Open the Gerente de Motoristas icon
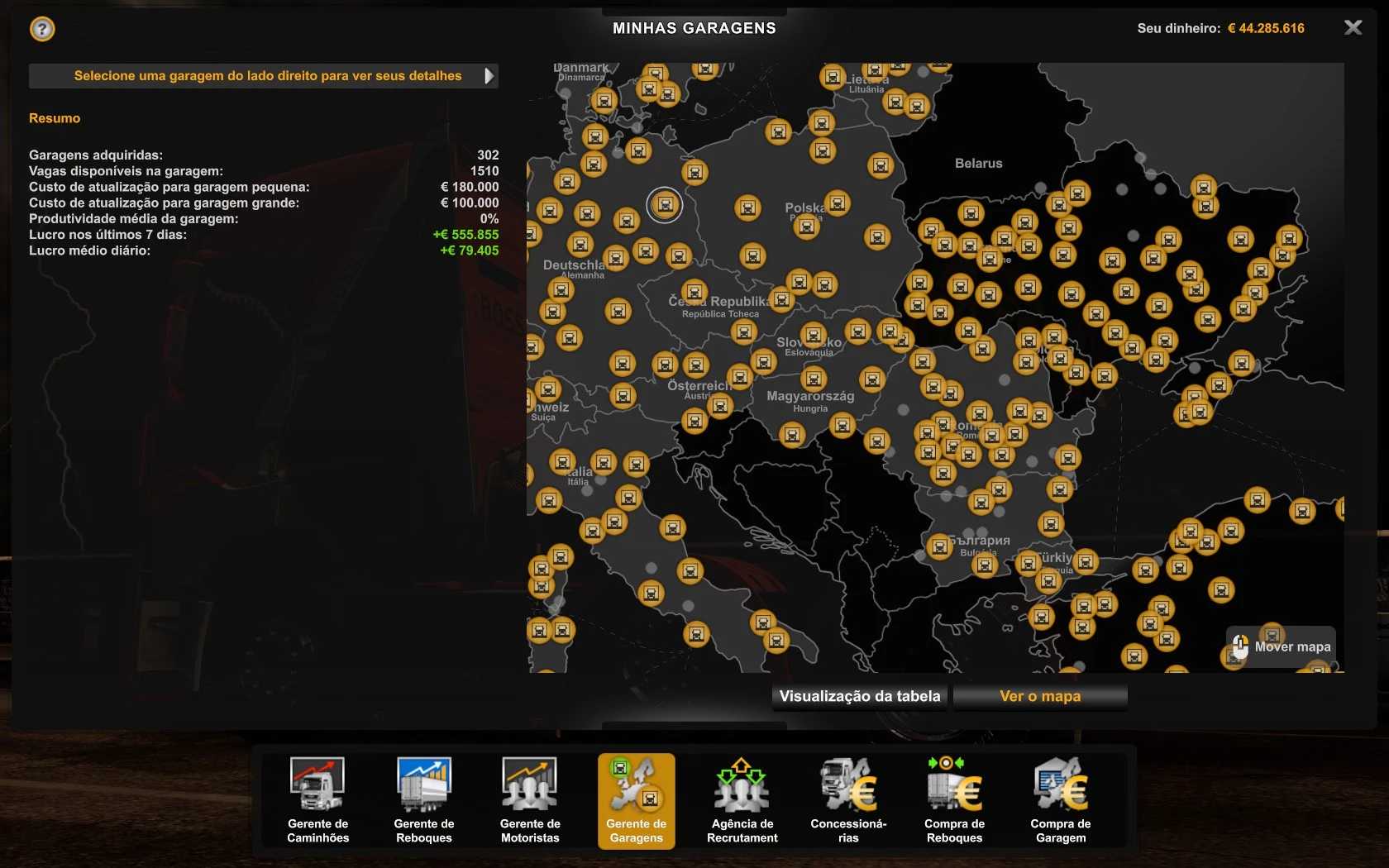Viewport: 1389px width, 868px height. click(530, 800)
